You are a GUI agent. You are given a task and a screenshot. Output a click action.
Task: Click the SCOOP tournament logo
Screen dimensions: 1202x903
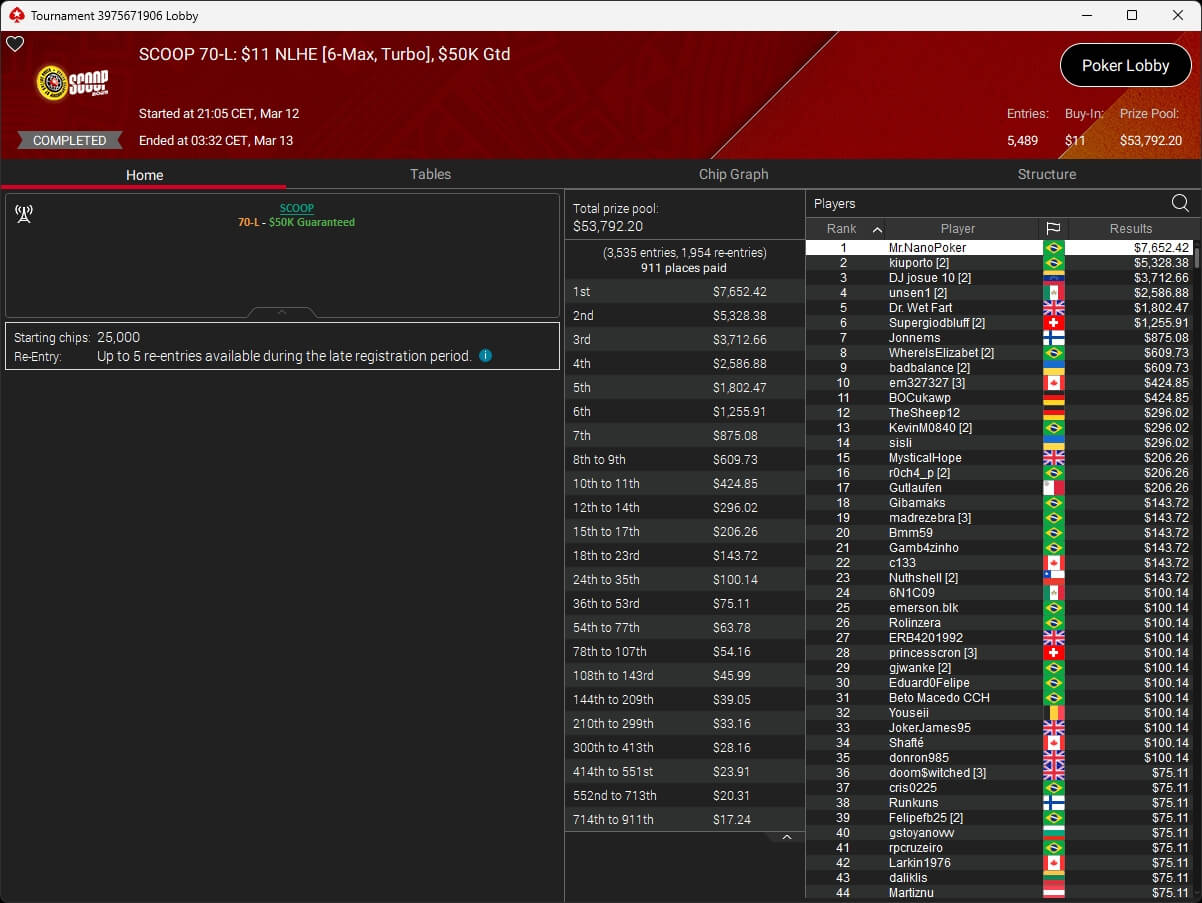tap(72, 83)
